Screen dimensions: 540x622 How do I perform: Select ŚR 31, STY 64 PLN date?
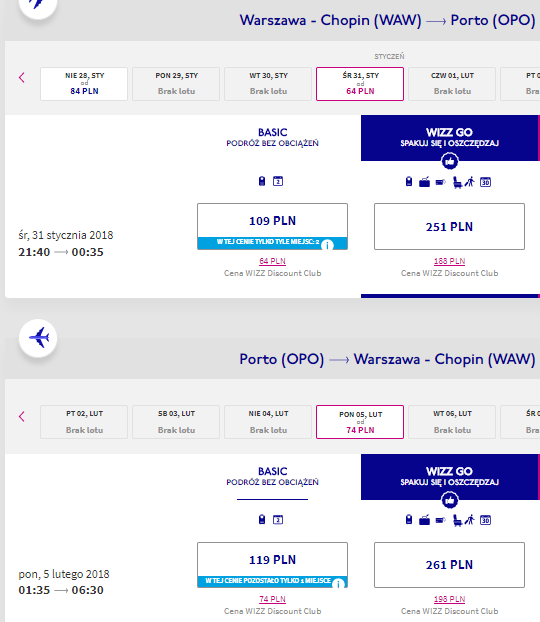click(x=360, y=84)
